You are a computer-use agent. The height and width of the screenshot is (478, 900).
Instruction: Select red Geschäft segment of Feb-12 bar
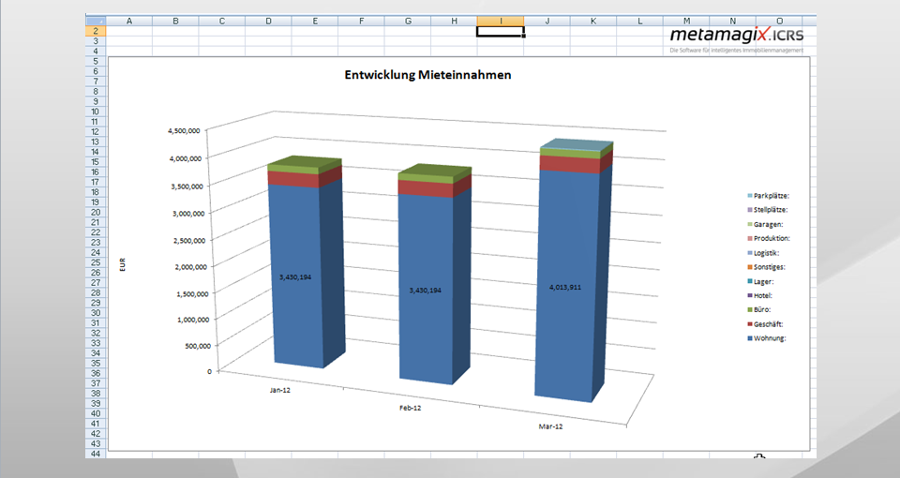pyautogui.click(x=428, y=189)
